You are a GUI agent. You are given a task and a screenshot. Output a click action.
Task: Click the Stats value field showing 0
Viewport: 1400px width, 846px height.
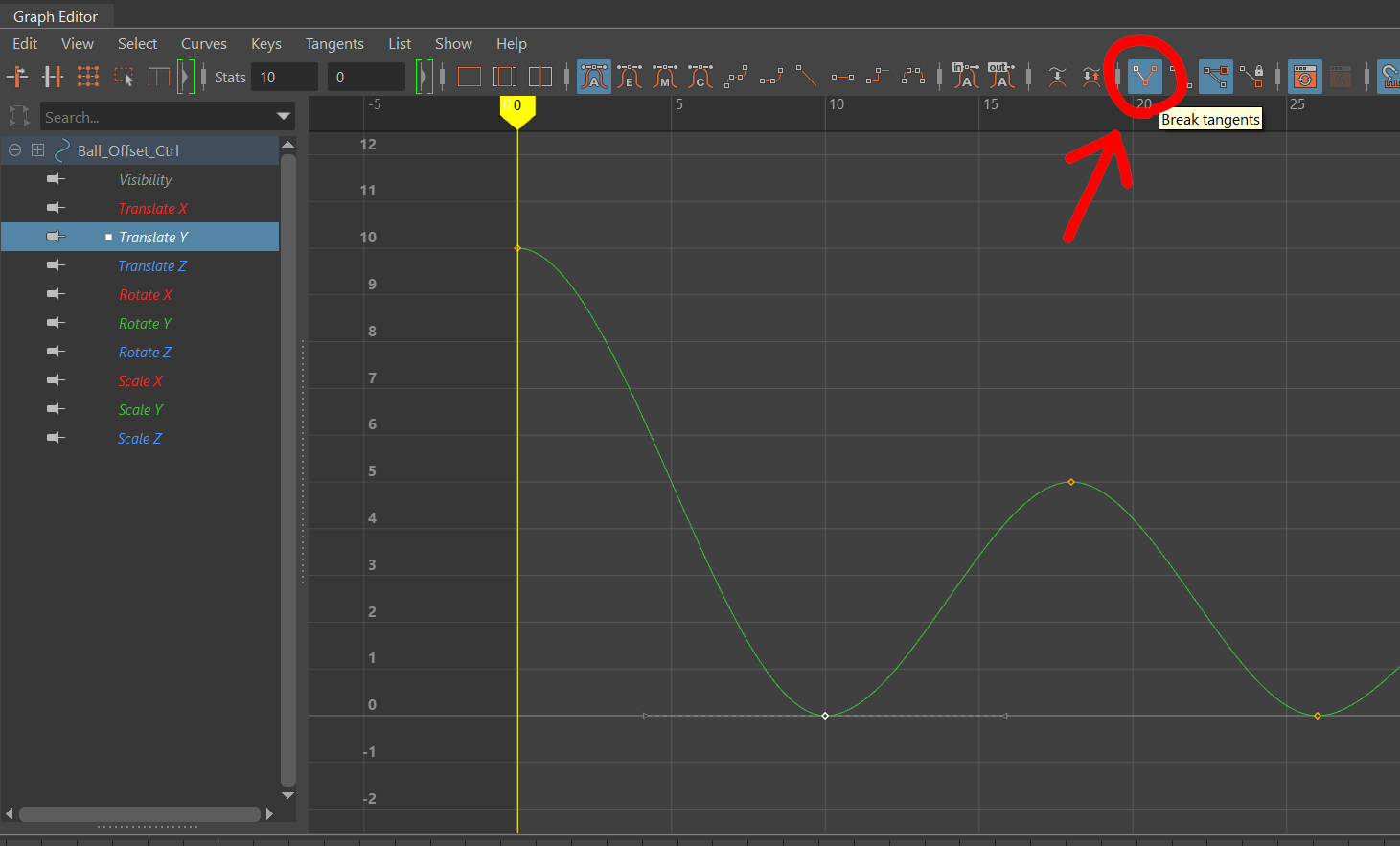[366, 77]
